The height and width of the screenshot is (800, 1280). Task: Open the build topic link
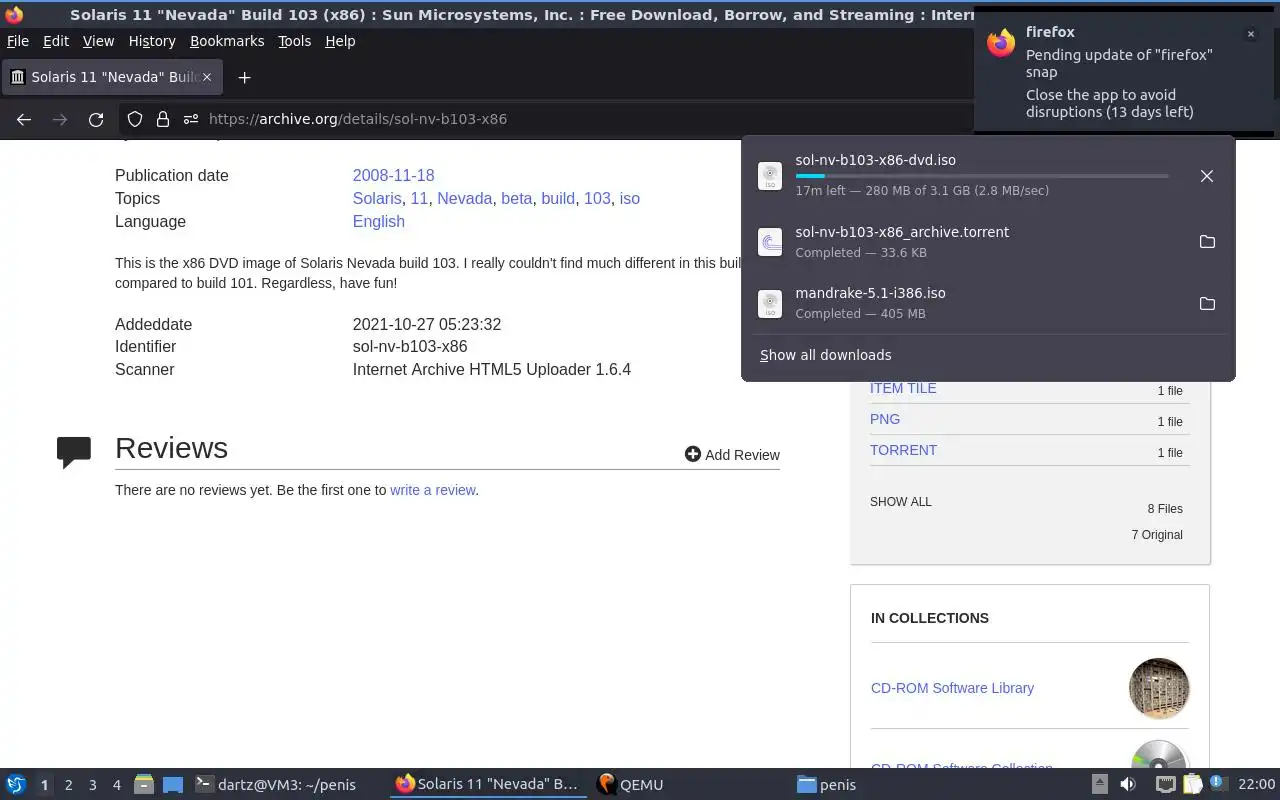(x=558, y=198)
